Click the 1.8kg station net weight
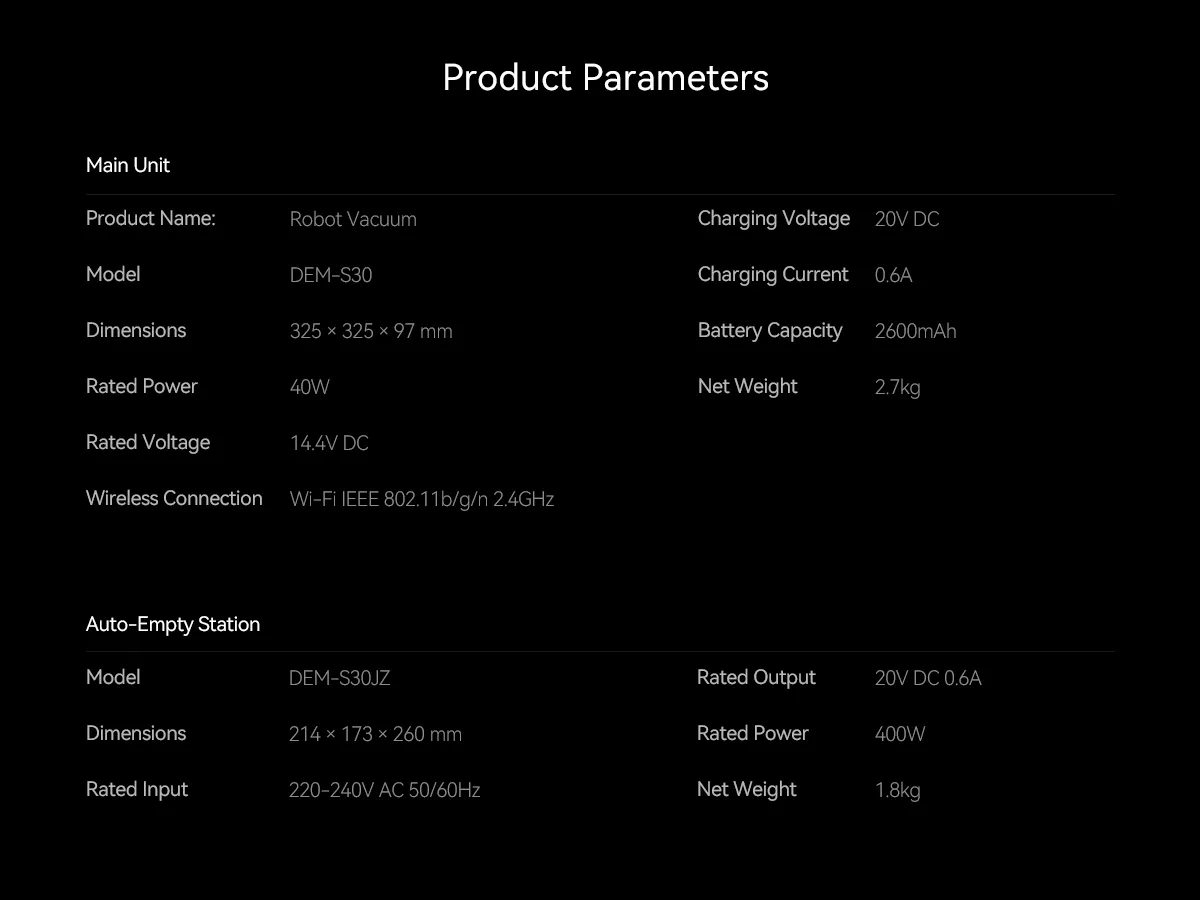The width and height of the screenshot is (1200, 900). click(x=897, y=790)
